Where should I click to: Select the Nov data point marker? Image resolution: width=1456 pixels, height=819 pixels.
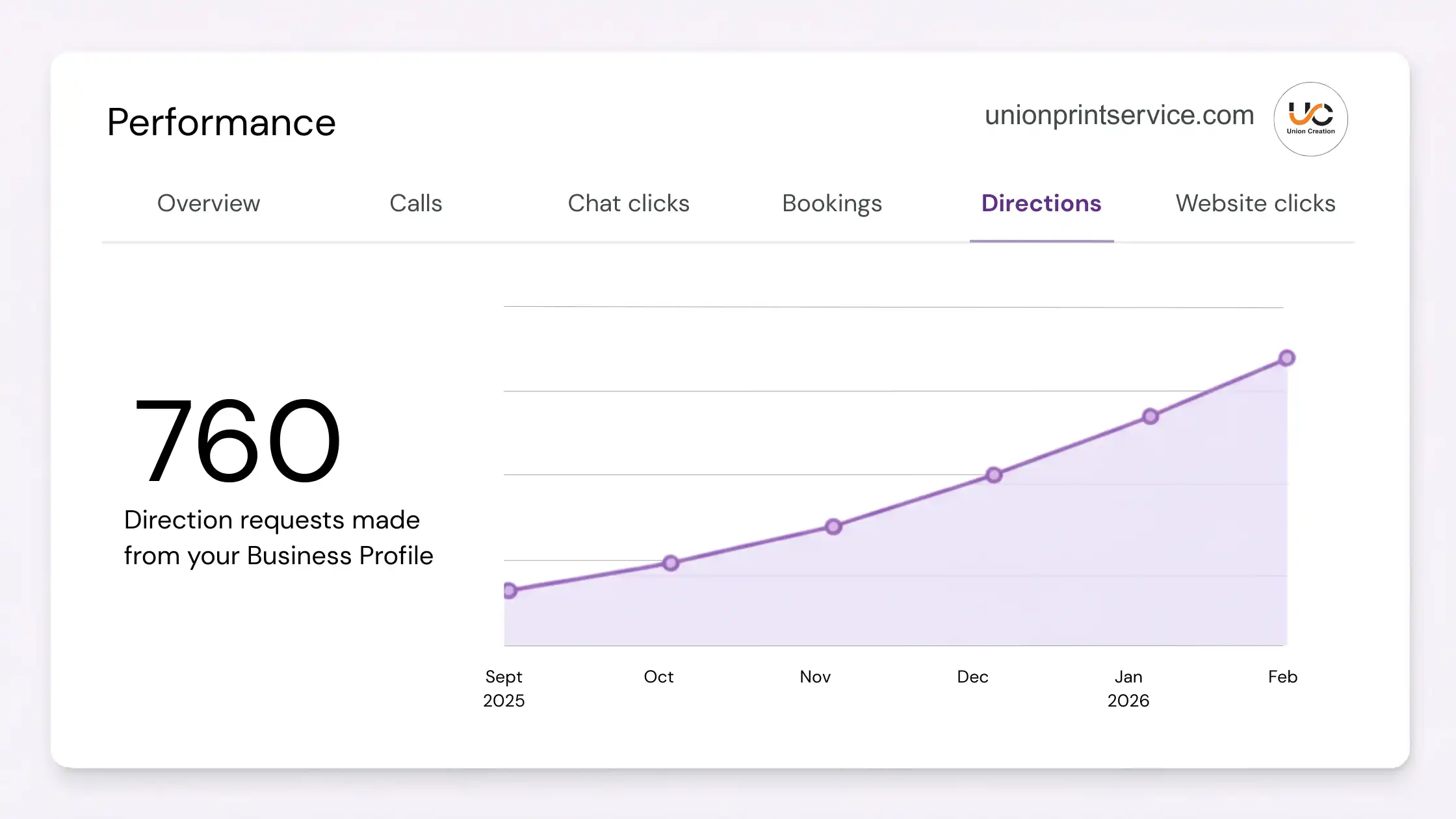pyautogui.click(x=833, y=526)
